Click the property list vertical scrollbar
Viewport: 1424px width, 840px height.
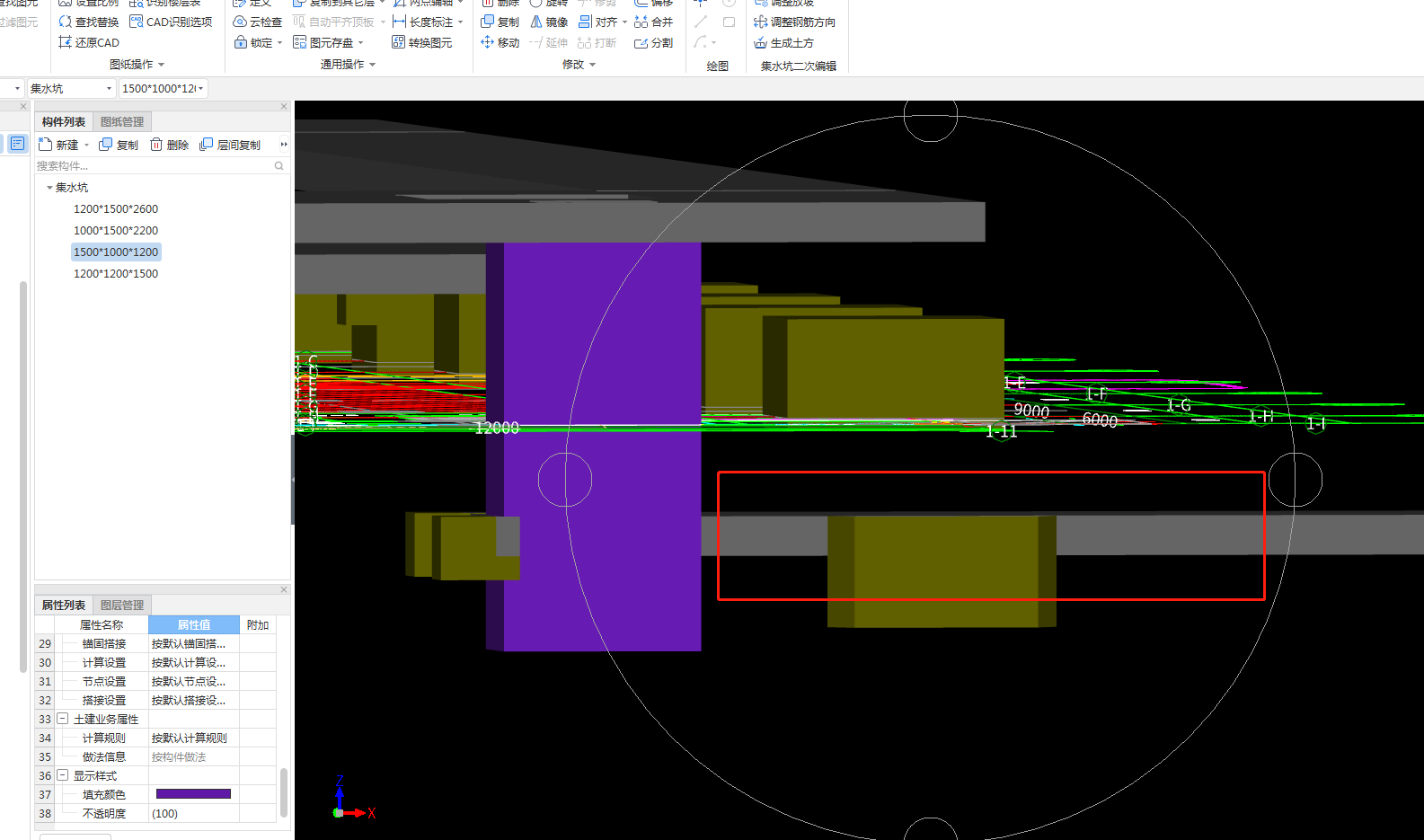pos(284,791)
